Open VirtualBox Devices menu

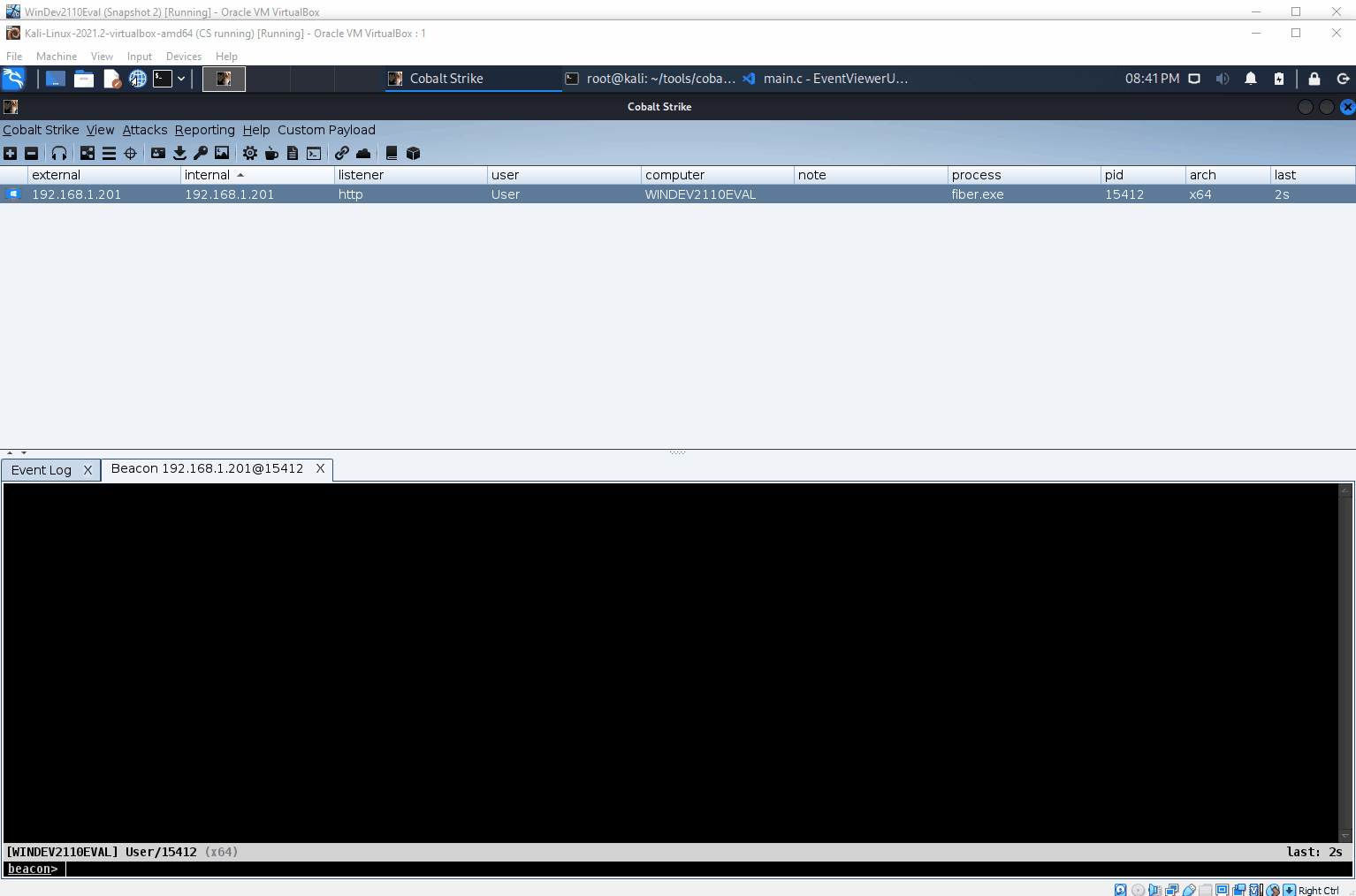pos(184,57)
